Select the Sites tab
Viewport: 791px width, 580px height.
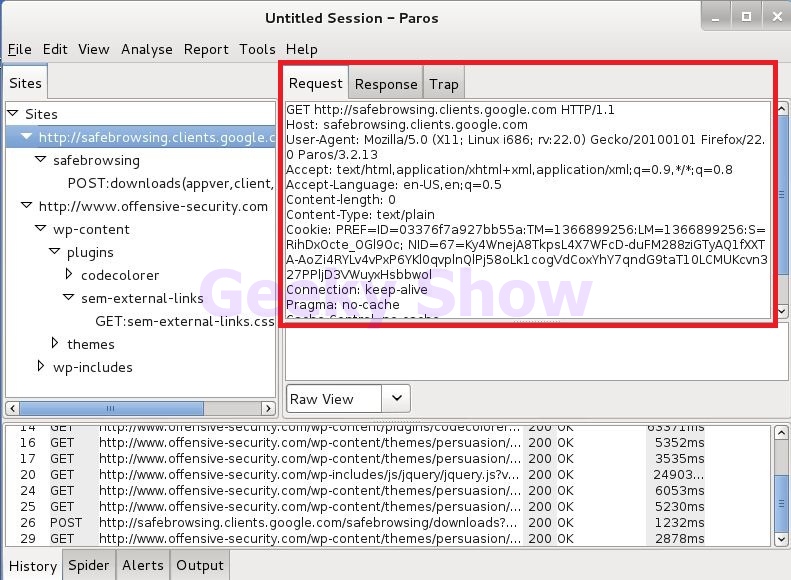pos(26,83)
